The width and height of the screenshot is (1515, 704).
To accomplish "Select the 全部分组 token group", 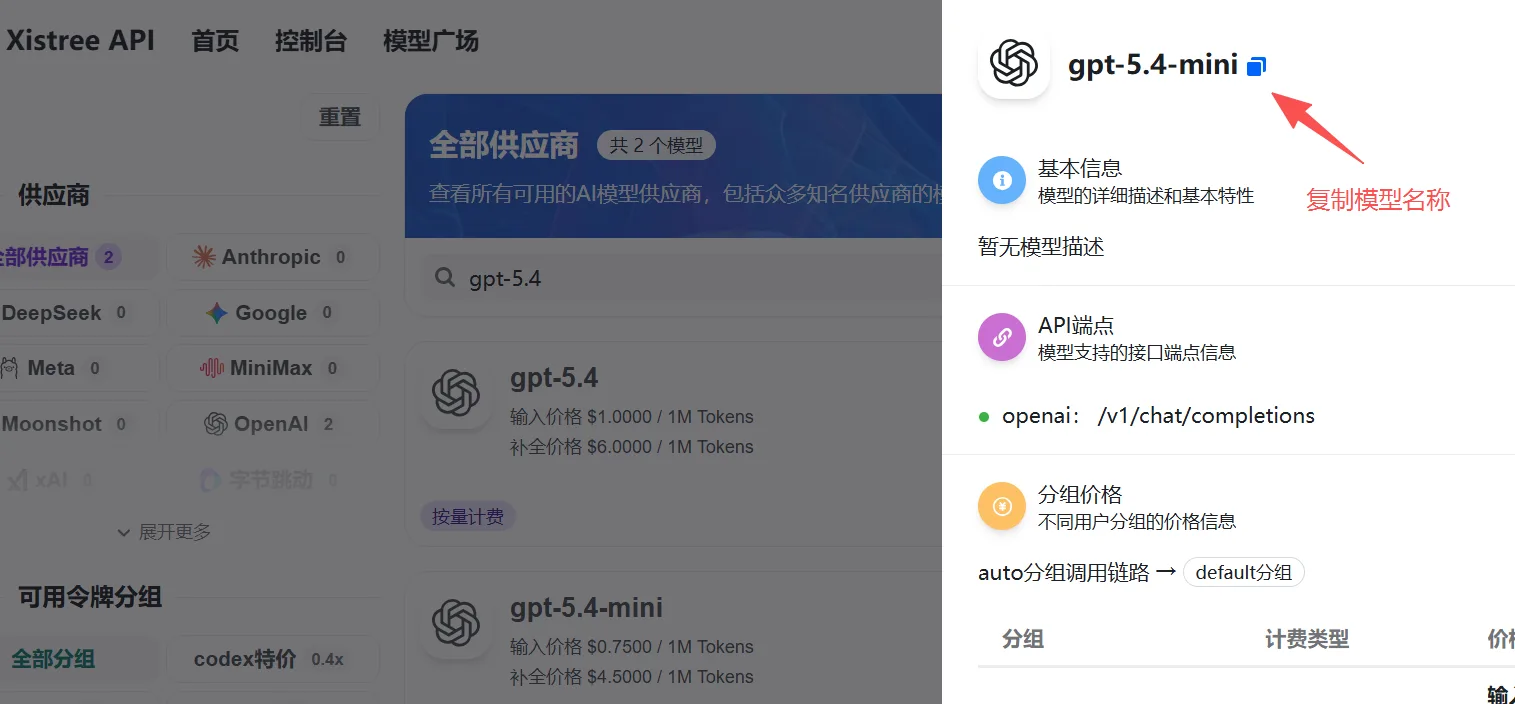I will coord(79,659).
